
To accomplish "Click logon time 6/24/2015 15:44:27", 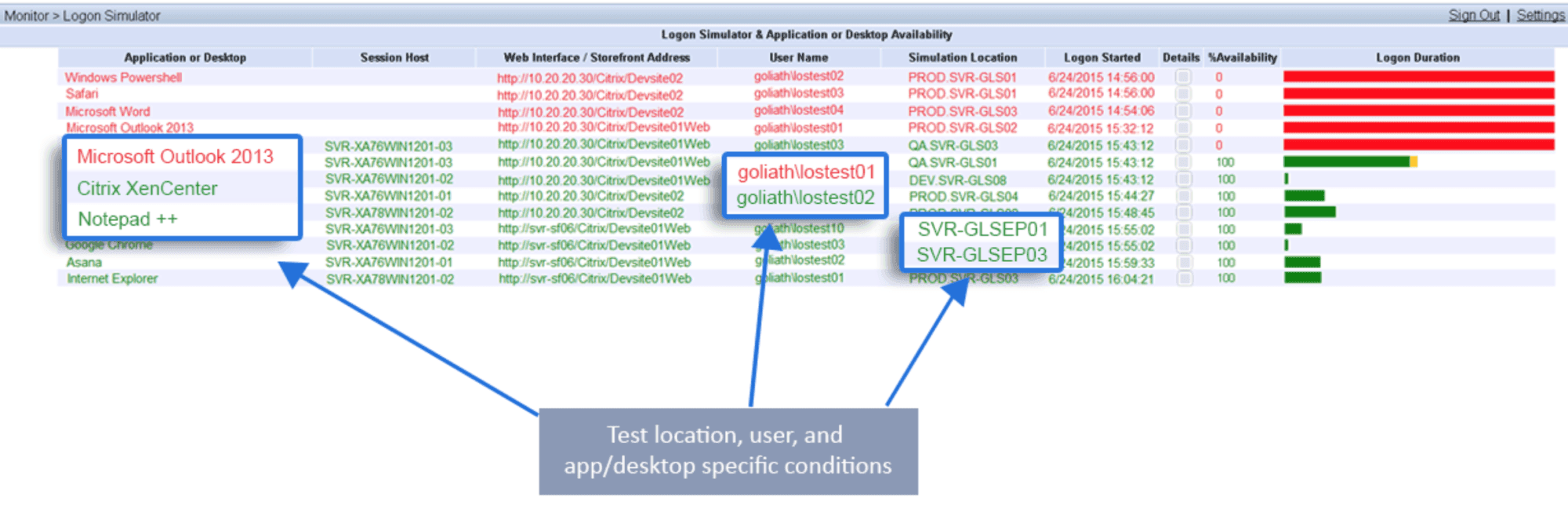I will (x=1101, y=196).
